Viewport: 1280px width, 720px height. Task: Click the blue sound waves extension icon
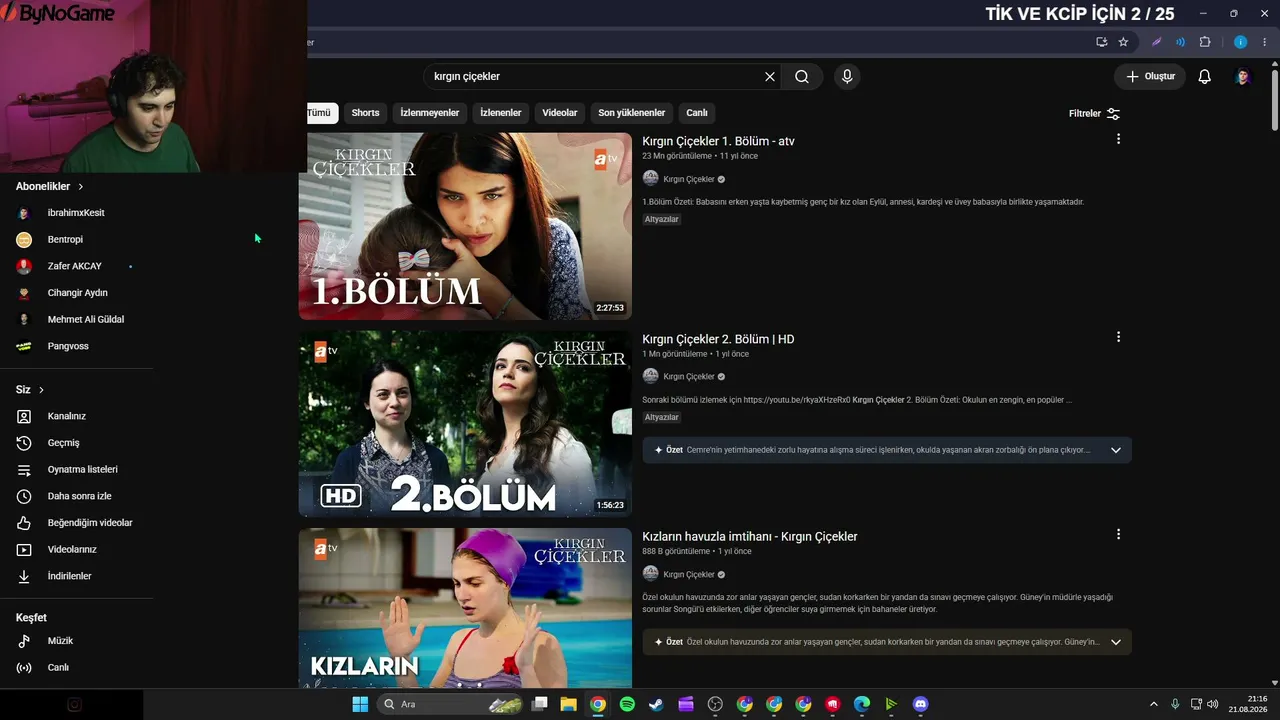(1180, 42)
